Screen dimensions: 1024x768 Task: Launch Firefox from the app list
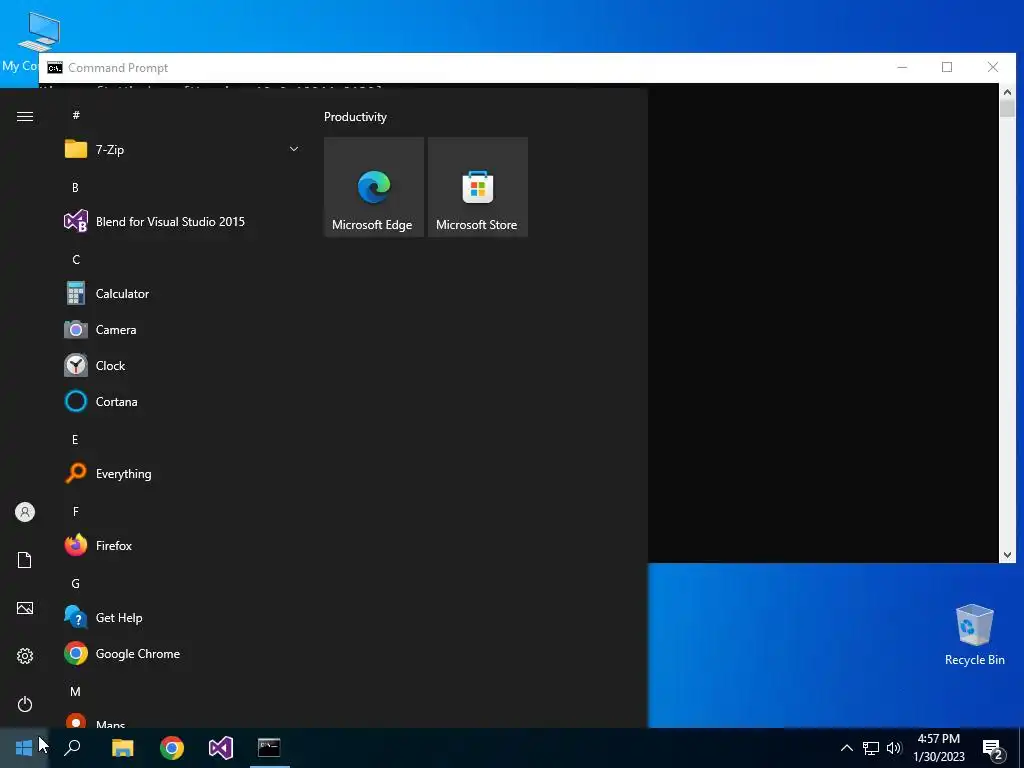click(183, 545)
